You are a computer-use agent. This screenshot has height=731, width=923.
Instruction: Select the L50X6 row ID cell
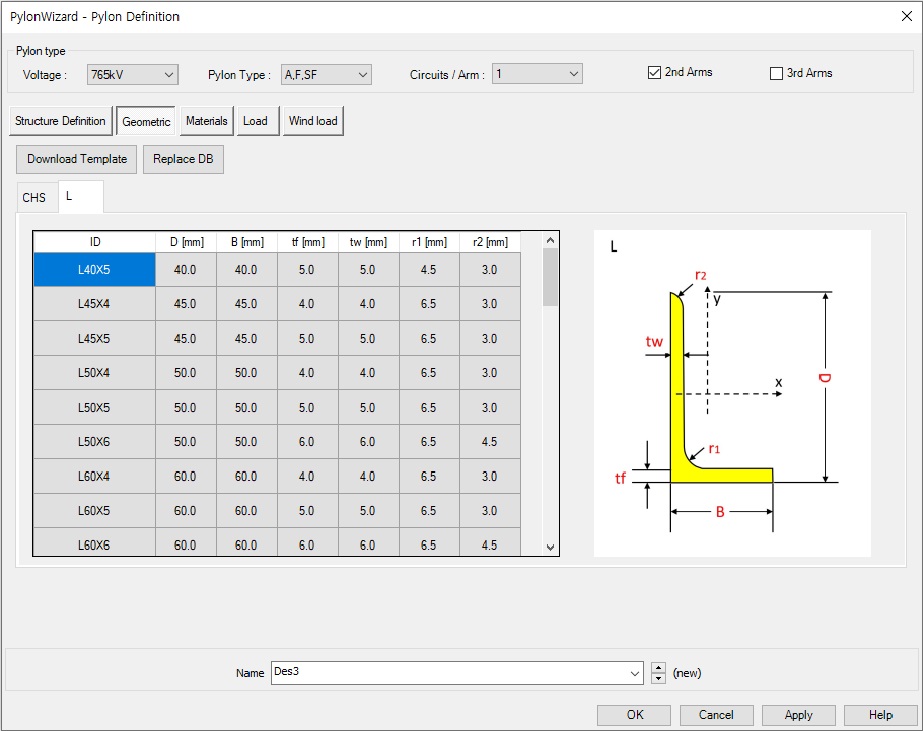pos(94,442)
